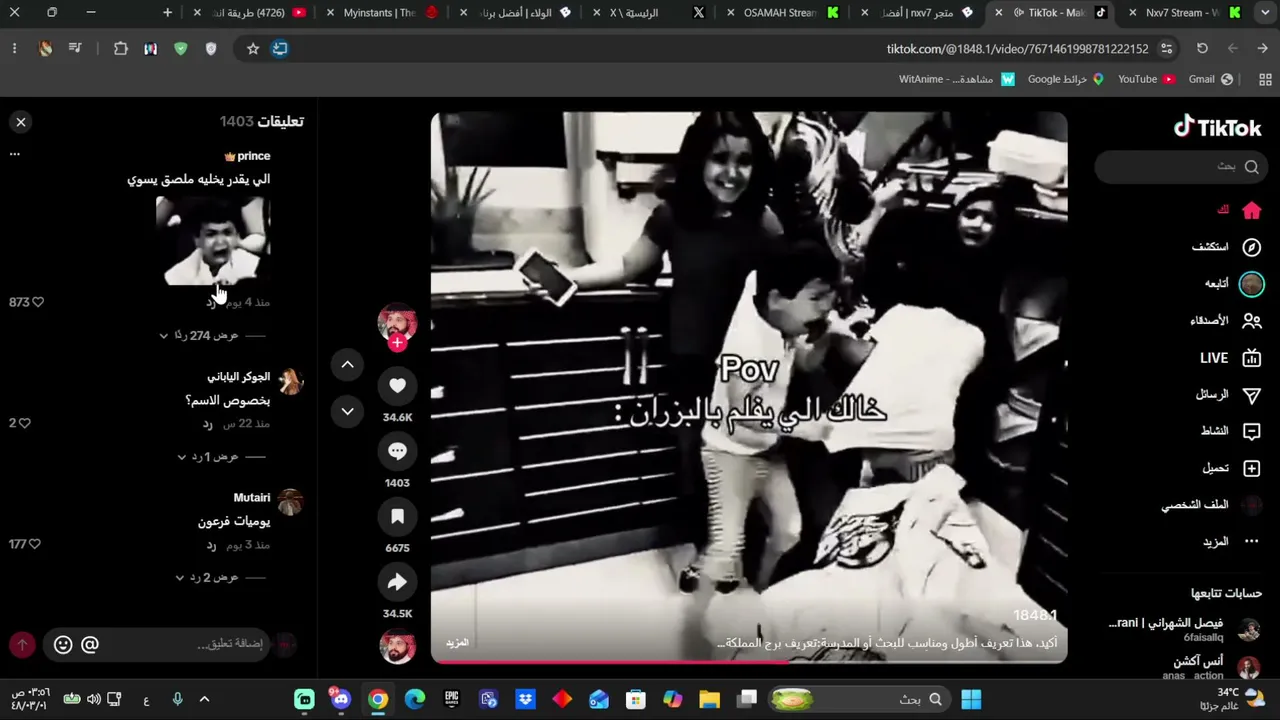1280x720 pixels.
Task: Reply to the comment بخصوص الاسم؟
Action: point(208,424)
